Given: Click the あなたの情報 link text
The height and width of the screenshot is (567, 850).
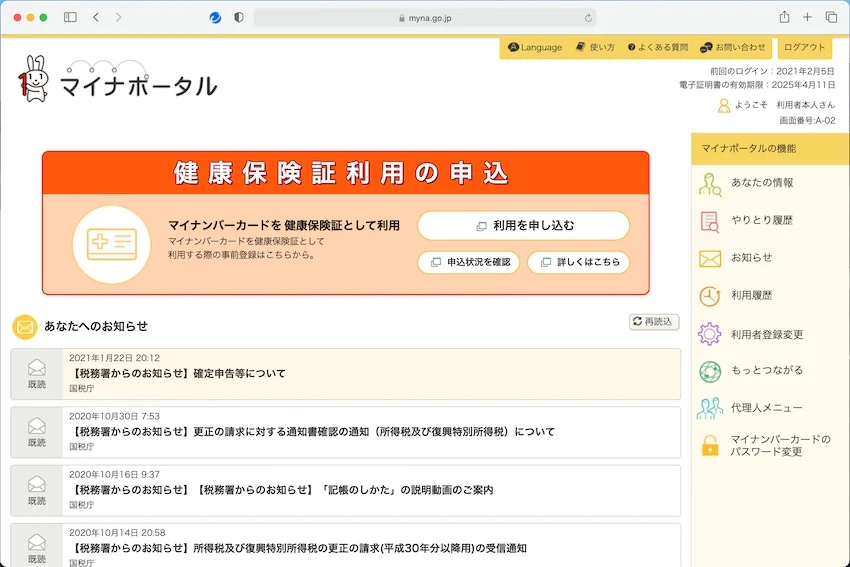Looking at the screenshot, I should pyautogui.click(x=762, y=183).
